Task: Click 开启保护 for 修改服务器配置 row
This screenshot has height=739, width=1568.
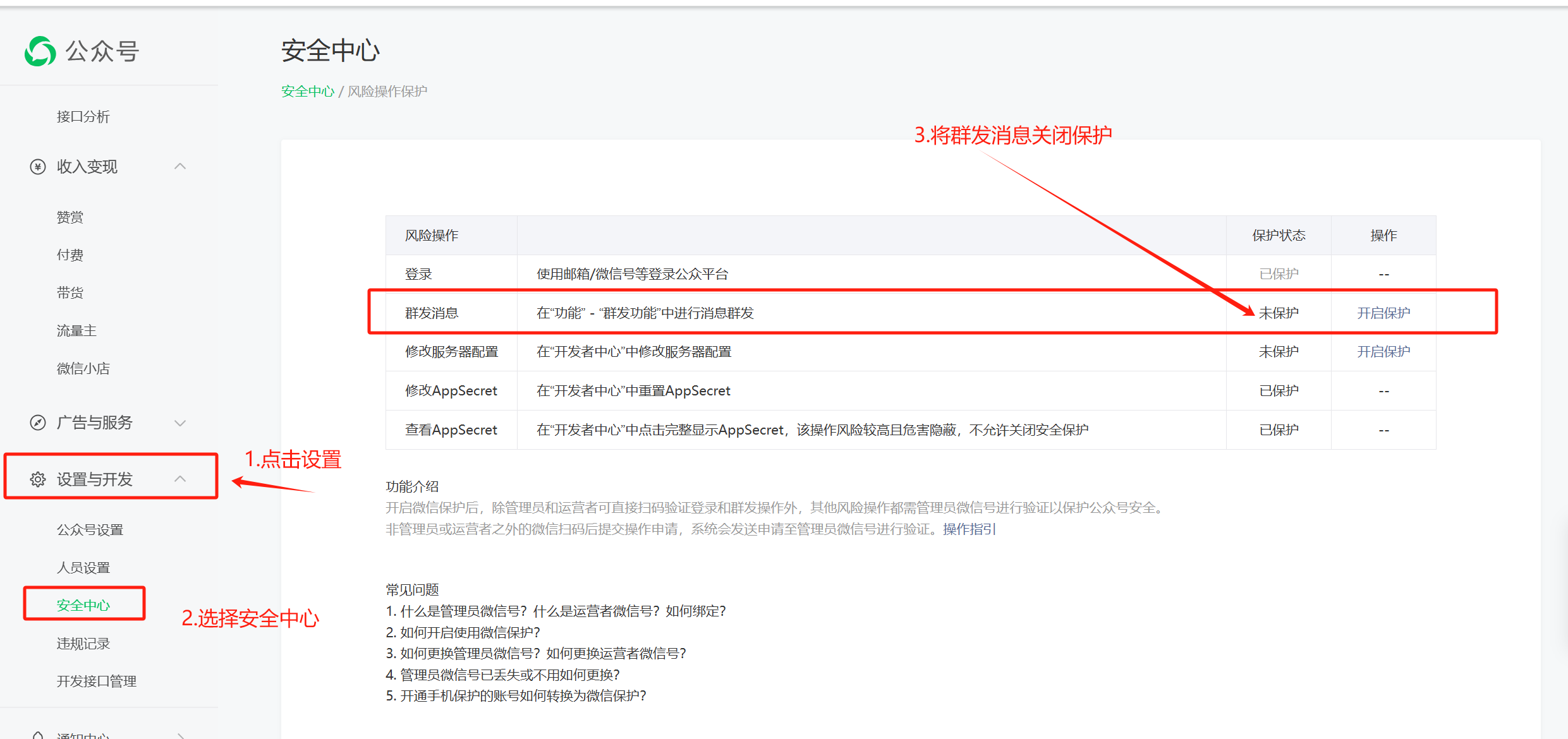Action: click(1383, 351)
